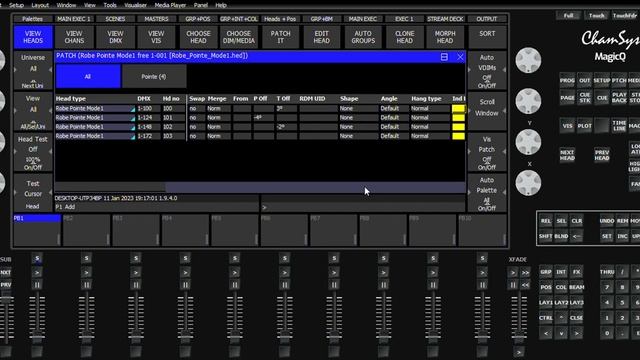Image resolution: width=640 pixels, height=360 pixels.
Task: Click the number 5 keypad key
Action: coord(622,302)
